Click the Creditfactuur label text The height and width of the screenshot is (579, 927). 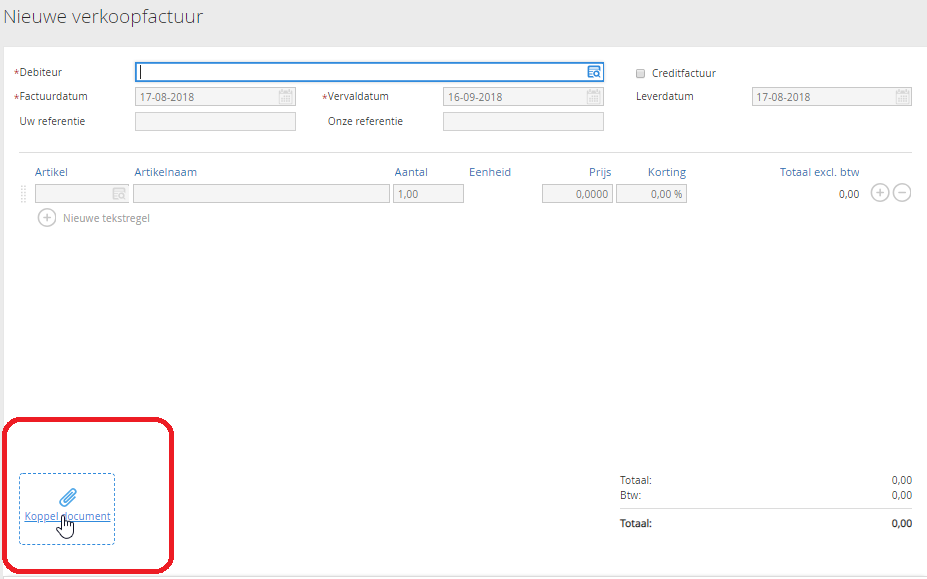click(684, 73)
